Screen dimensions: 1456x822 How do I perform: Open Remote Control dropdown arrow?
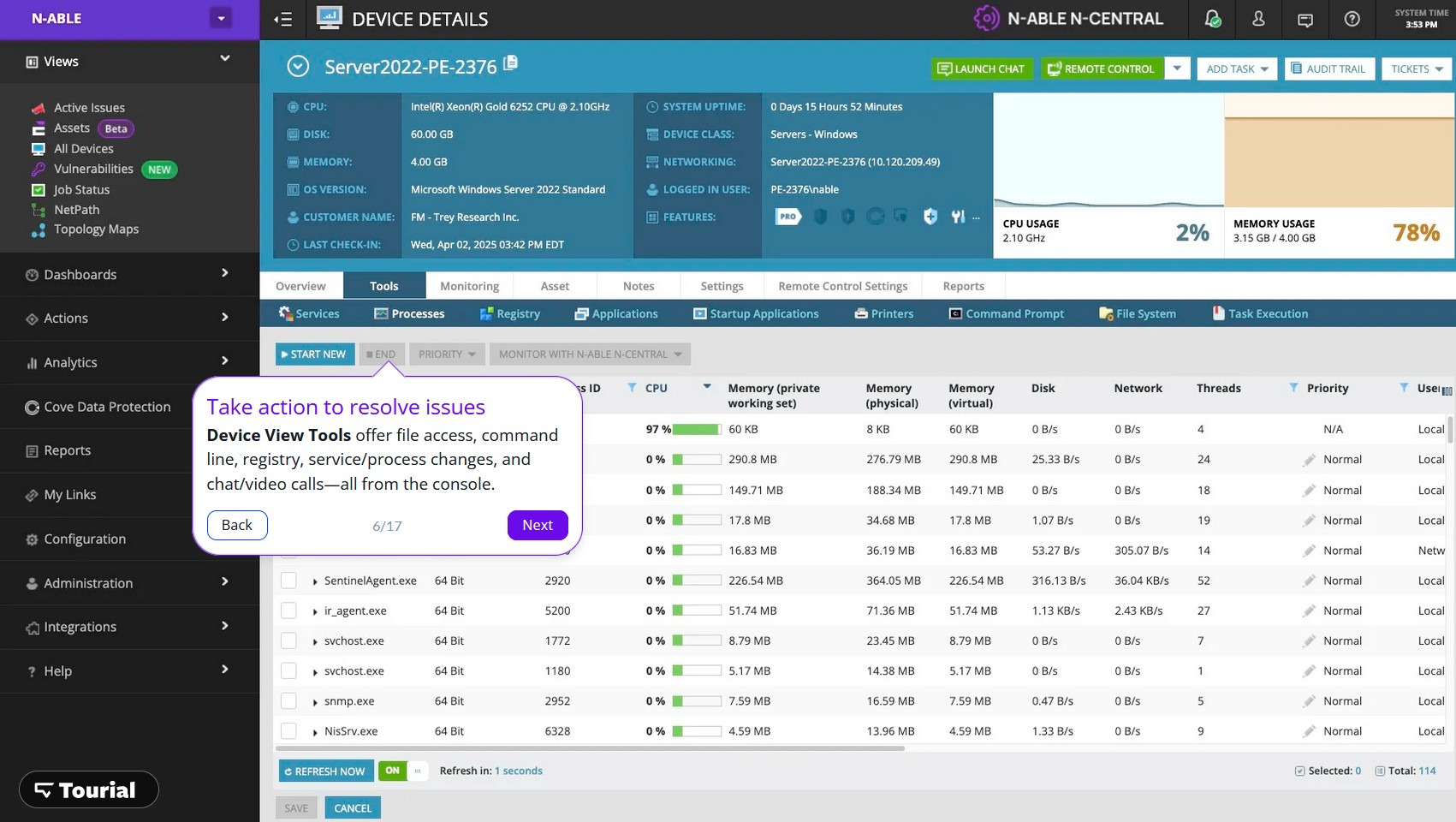pyautogui.click(x=1177, y=68)
